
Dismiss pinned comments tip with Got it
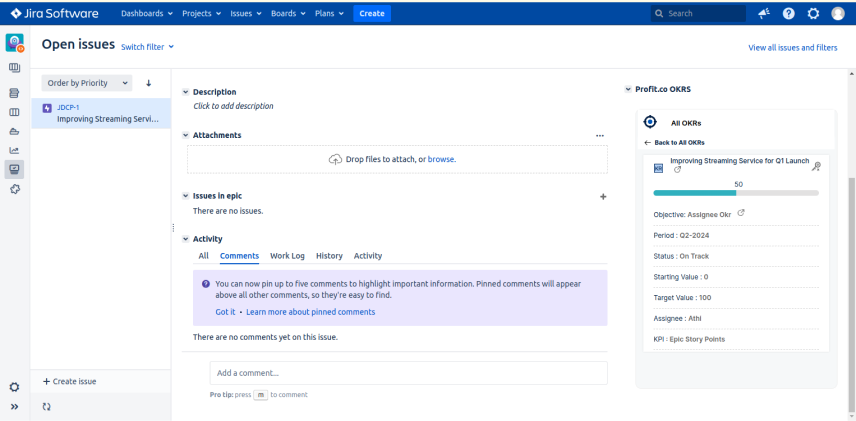pyautogui.click(x=225, y=312)
